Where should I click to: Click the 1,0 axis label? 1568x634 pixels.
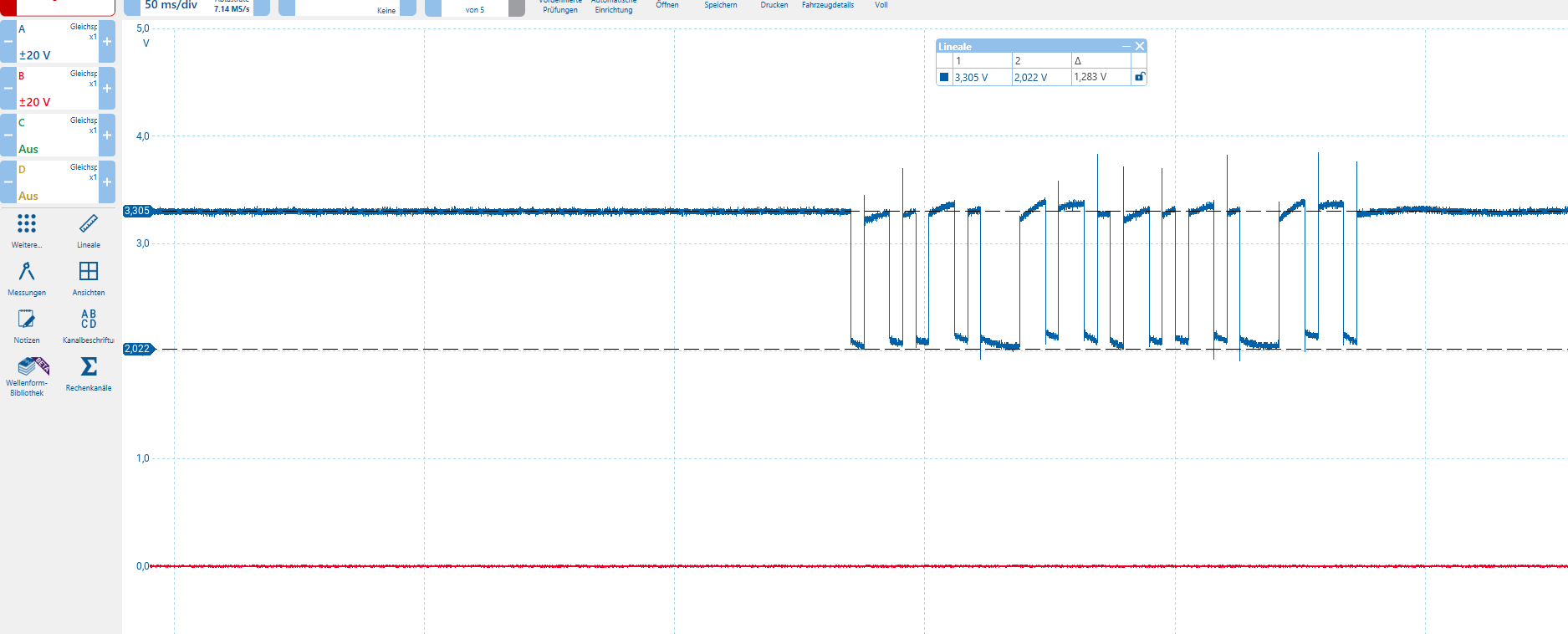click(143, 458)
